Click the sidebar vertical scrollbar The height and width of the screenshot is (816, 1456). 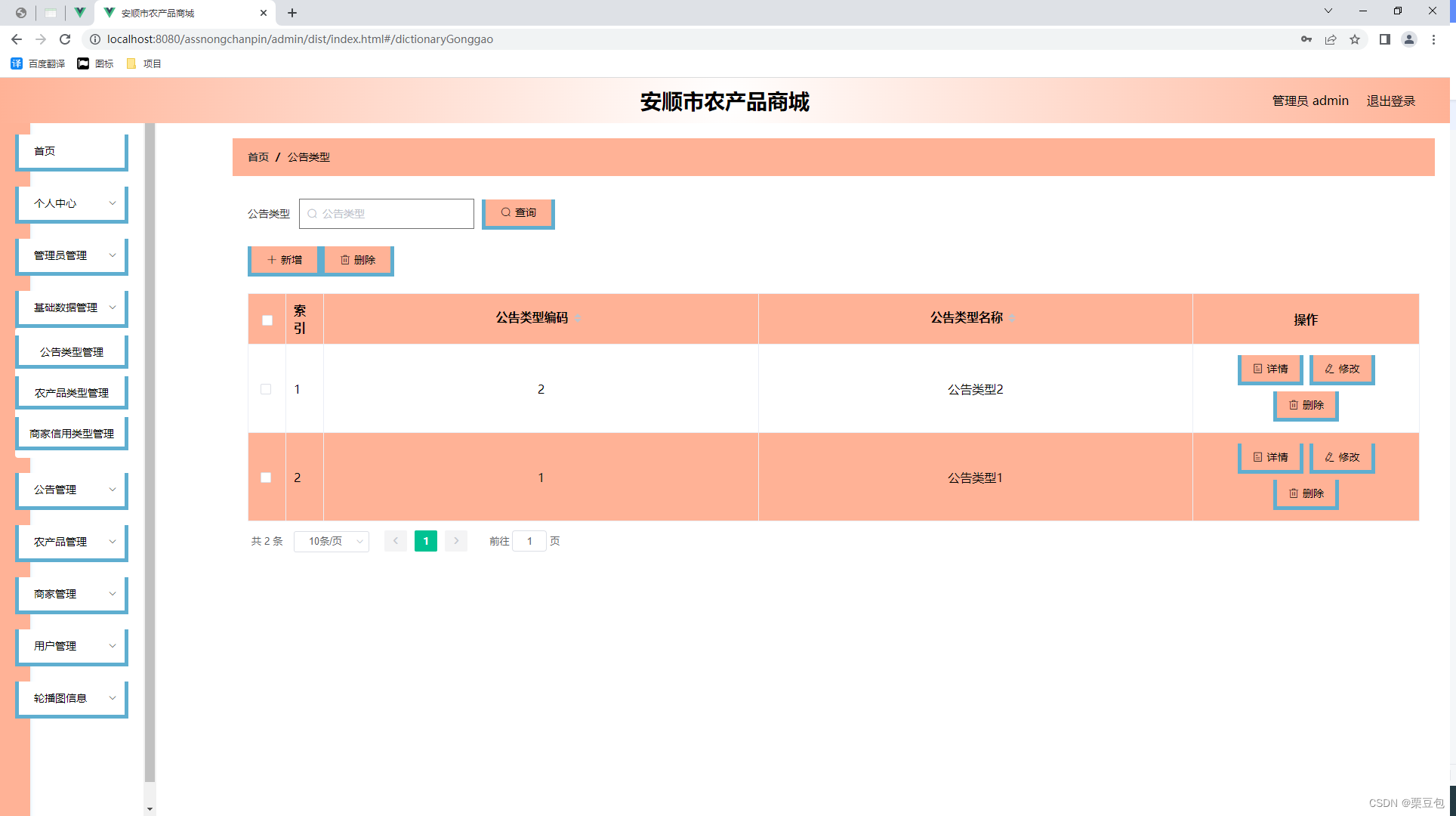150,453
